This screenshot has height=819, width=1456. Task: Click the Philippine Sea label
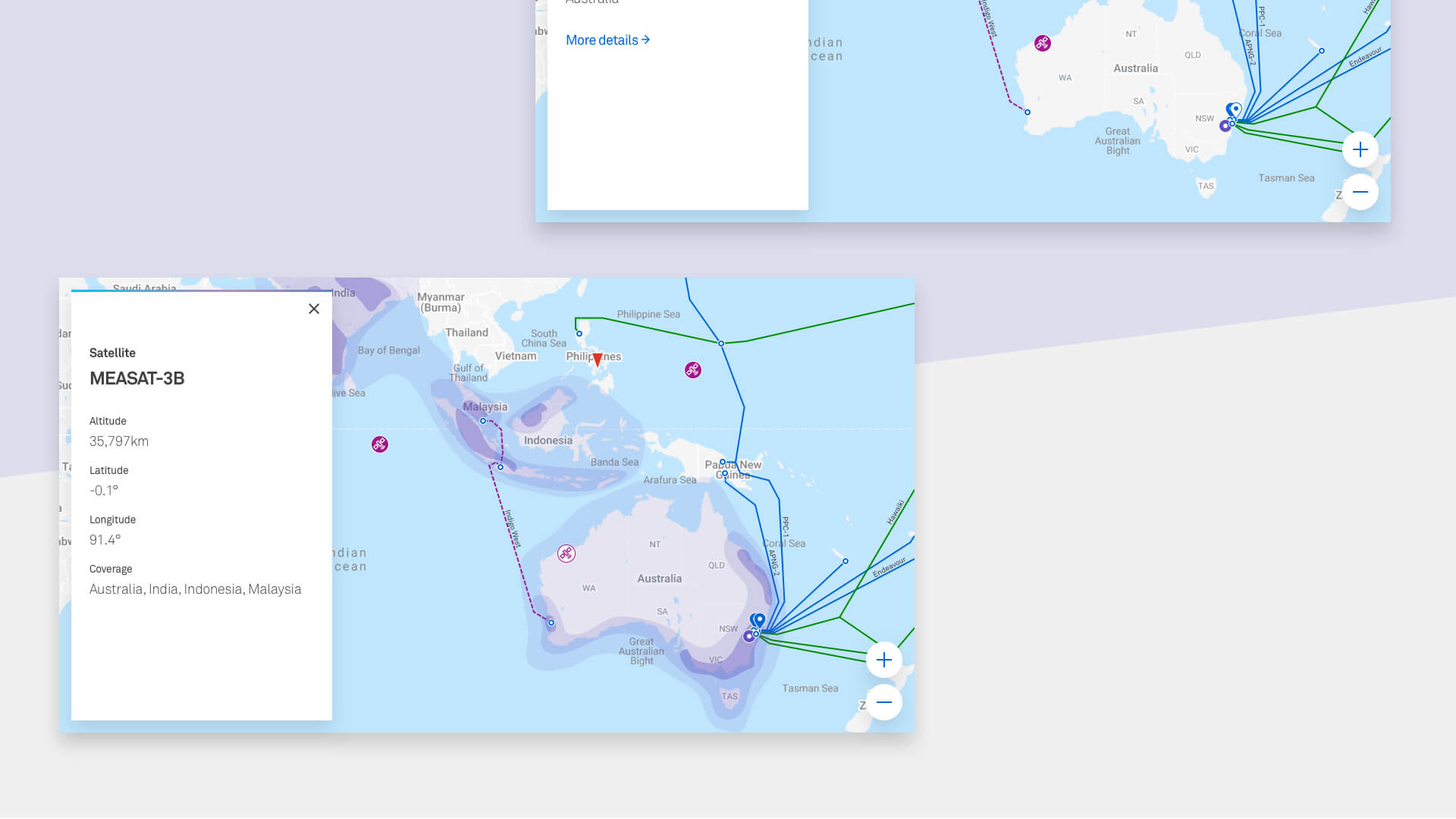tap(648, 315)
